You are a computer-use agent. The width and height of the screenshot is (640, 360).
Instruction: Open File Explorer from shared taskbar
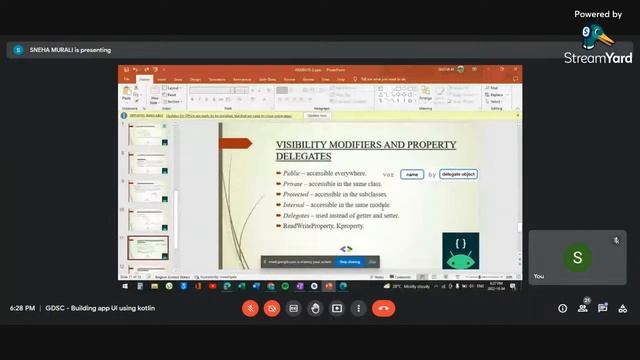point(154,286)
